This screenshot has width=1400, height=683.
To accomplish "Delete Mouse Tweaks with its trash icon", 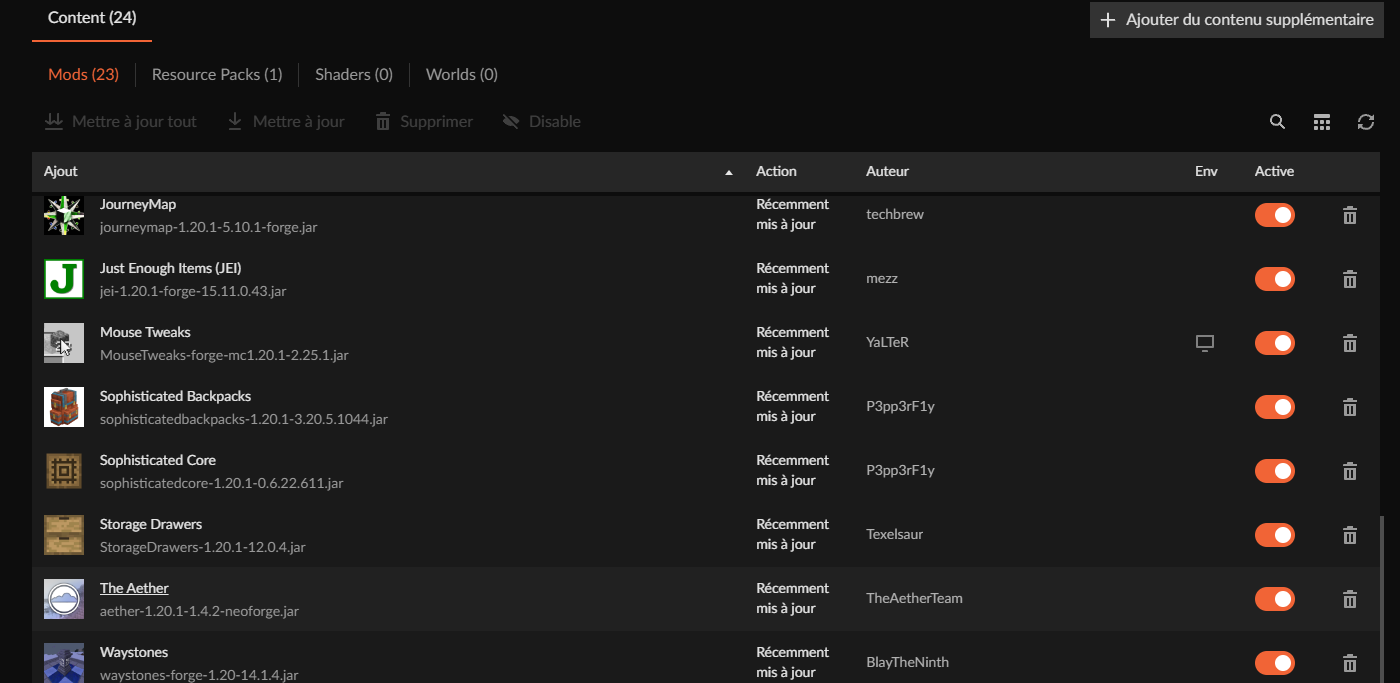I will tap(1350, 343).
